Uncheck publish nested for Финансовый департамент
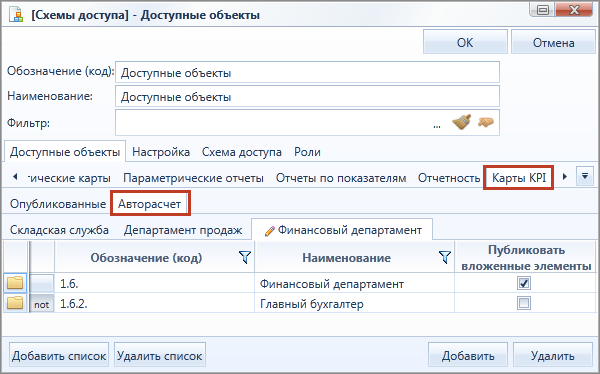This screenshot has height=374, width=600. pos(524,283)
